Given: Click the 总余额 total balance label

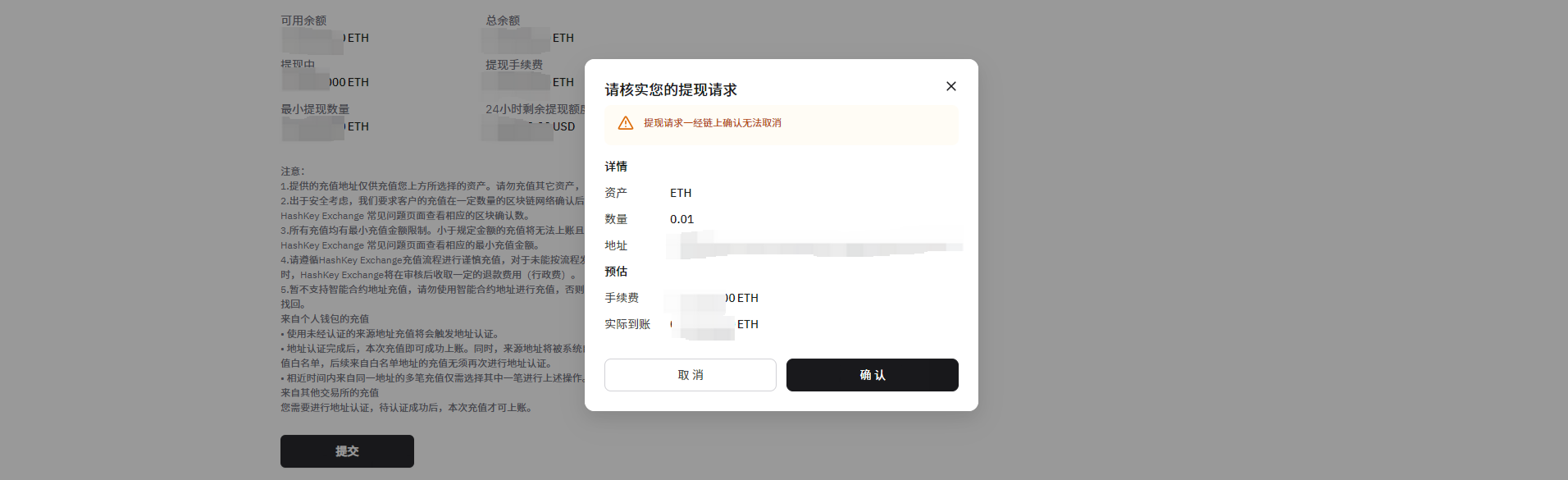Looking at the screenshot, I should [x=502, y=21].
